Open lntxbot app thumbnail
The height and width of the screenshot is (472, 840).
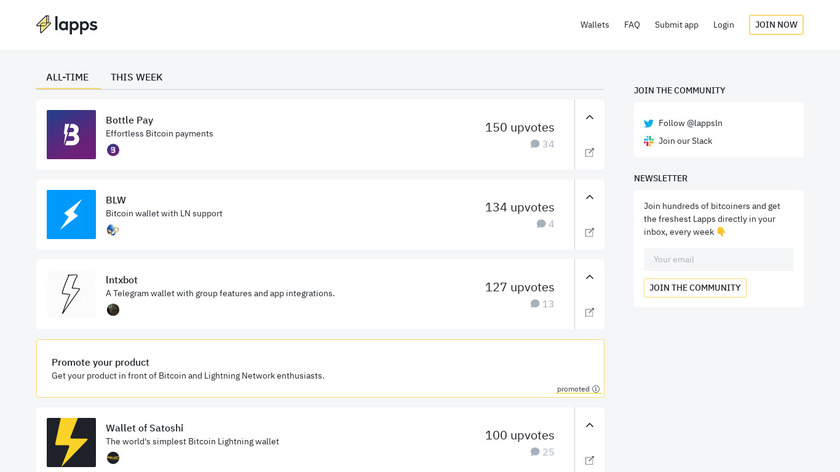[x=71, y=294]
